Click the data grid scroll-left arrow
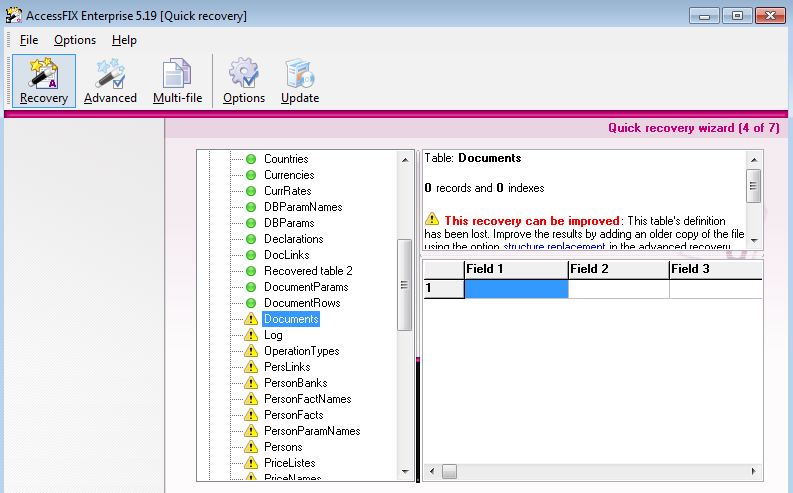 [x=432, y=471]
